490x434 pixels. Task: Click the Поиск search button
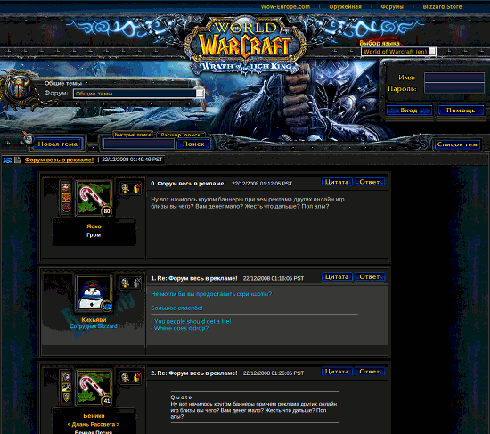193,144
